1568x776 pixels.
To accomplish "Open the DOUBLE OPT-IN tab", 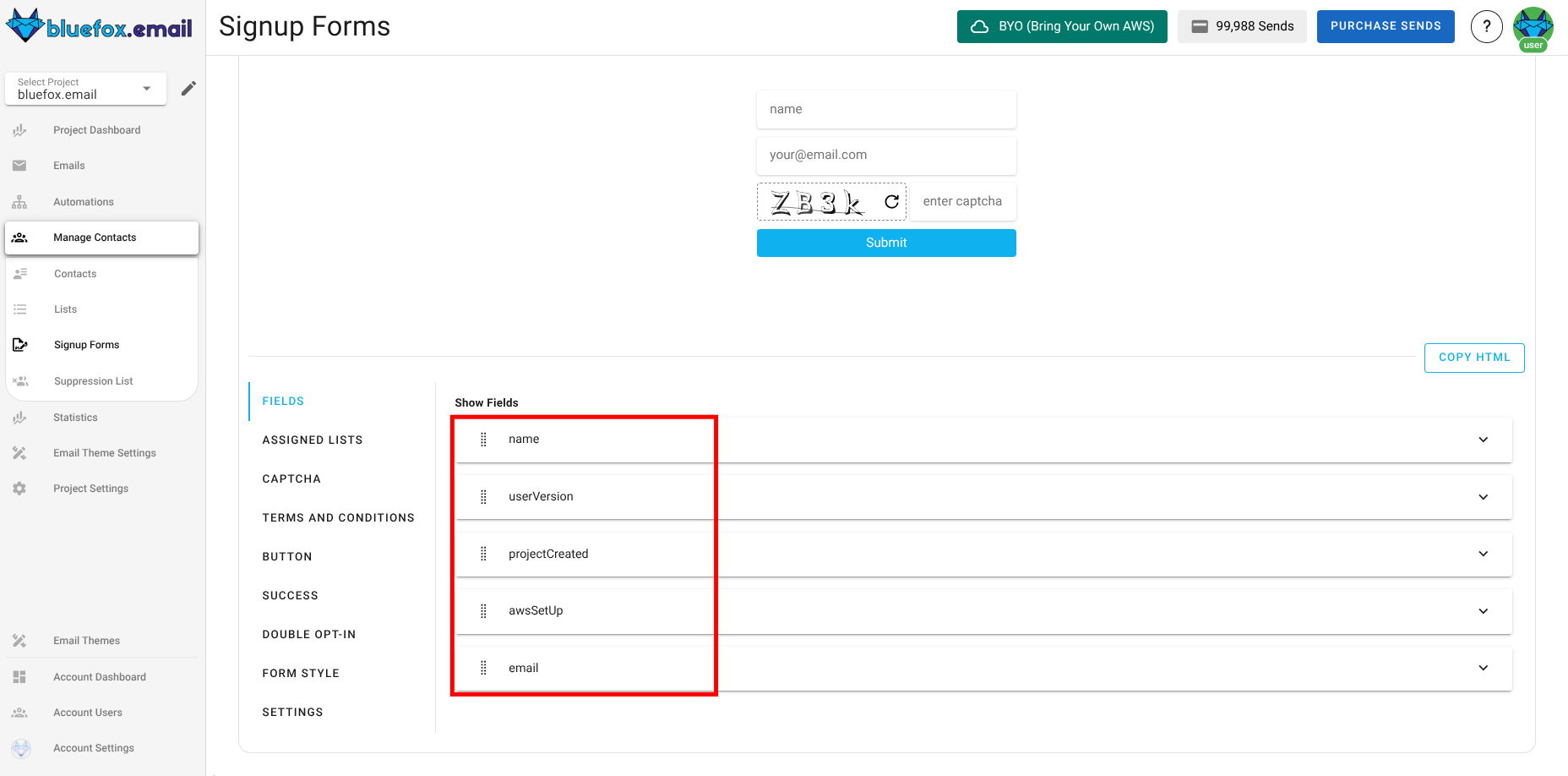I will click(309, 634).
